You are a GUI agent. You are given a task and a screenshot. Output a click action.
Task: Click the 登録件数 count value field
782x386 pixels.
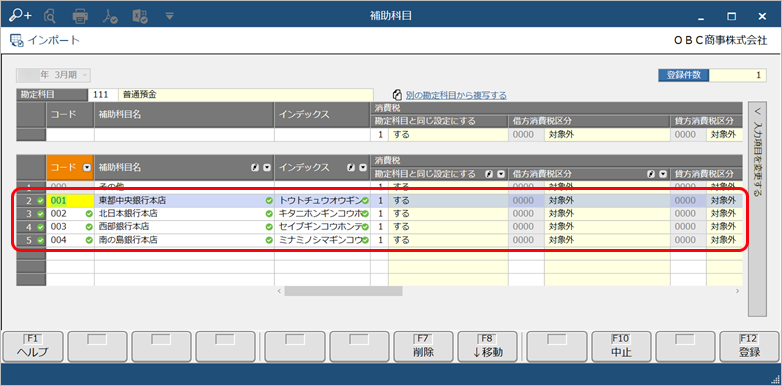pos(738,75)
